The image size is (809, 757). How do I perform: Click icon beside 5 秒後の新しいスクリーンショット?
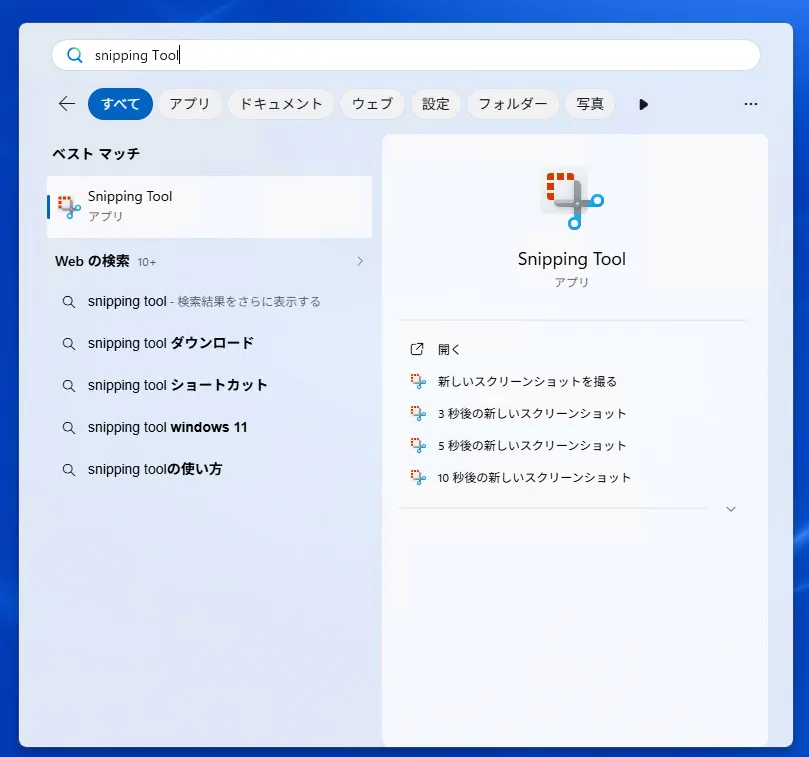418,445
